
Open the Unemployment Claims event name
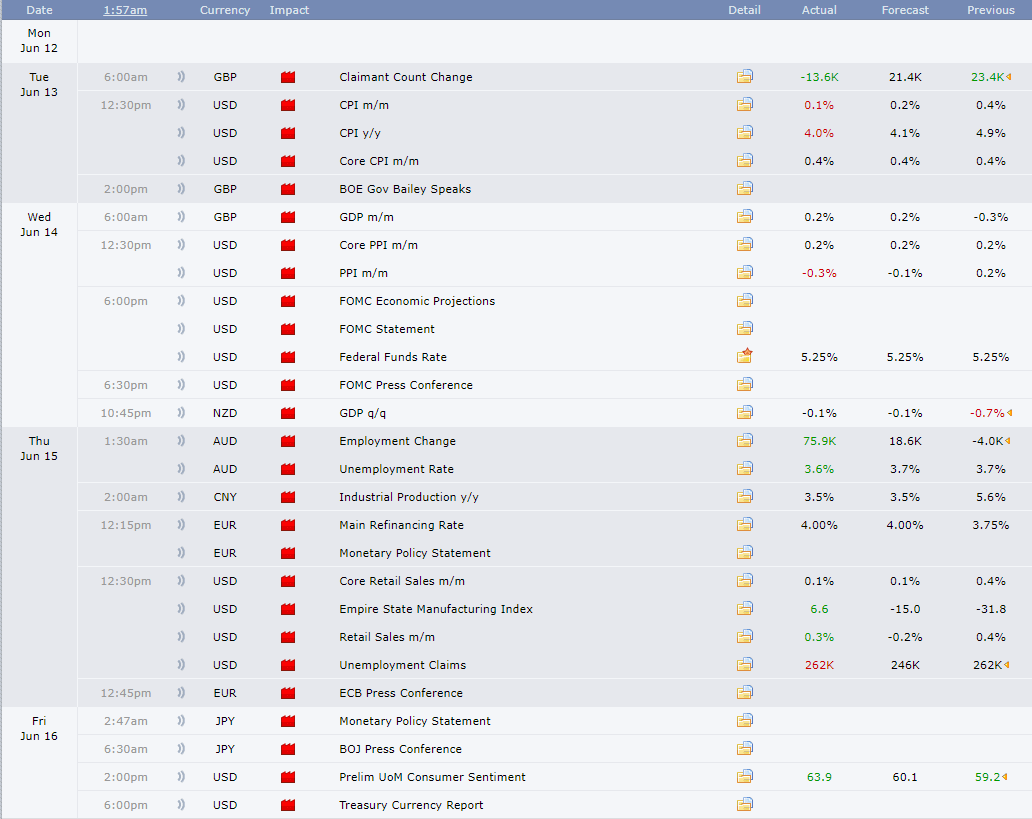pyautogui.click(x=402, y=665)
